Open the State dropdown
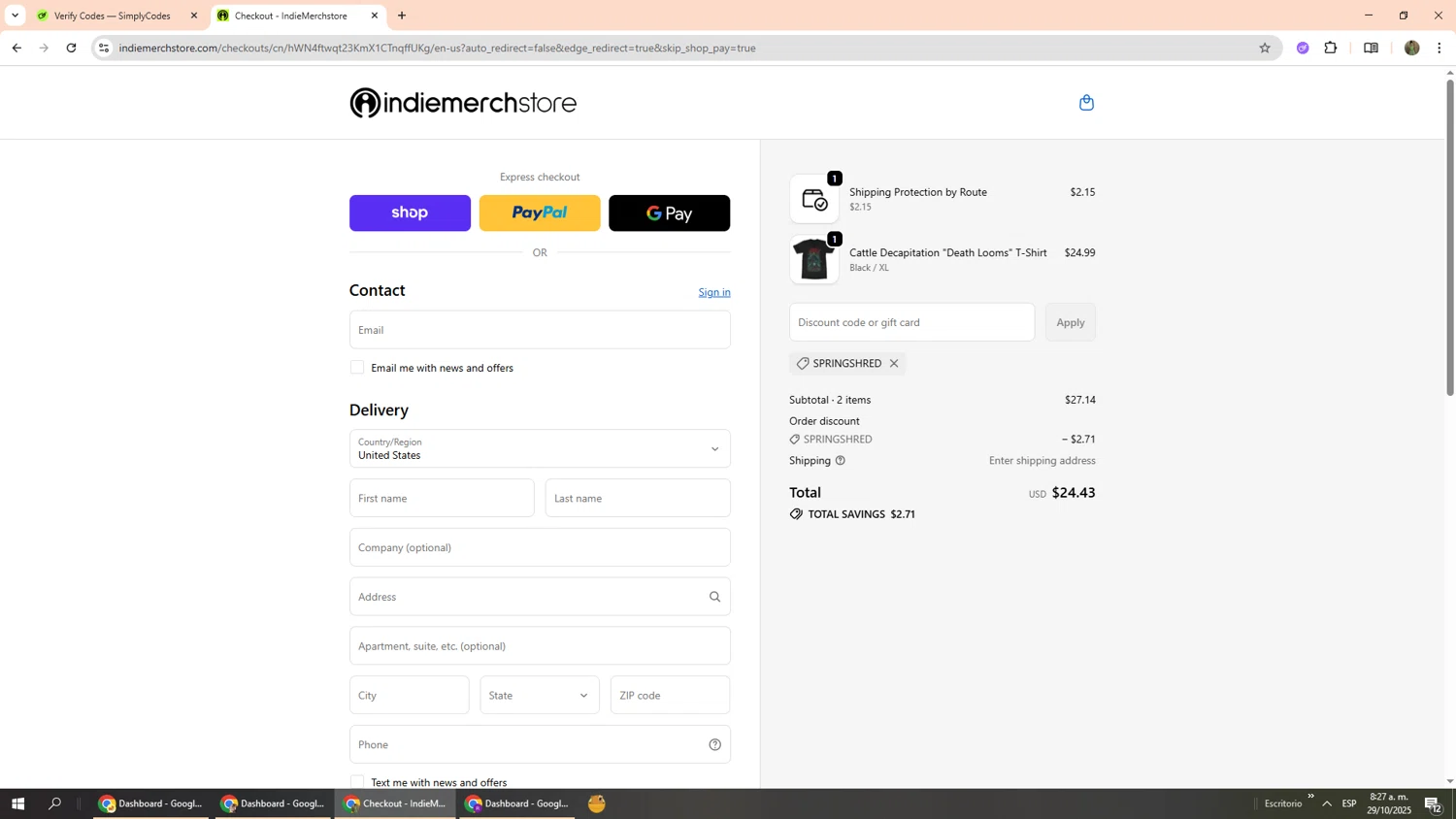1456x819 pixels. (540, 696)
